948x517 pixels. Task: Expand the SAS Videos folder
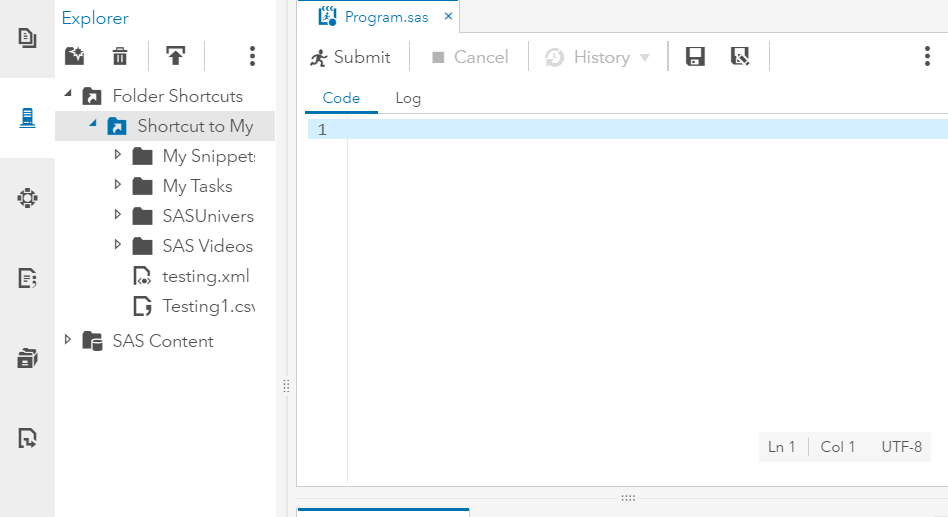click(117, 244)
